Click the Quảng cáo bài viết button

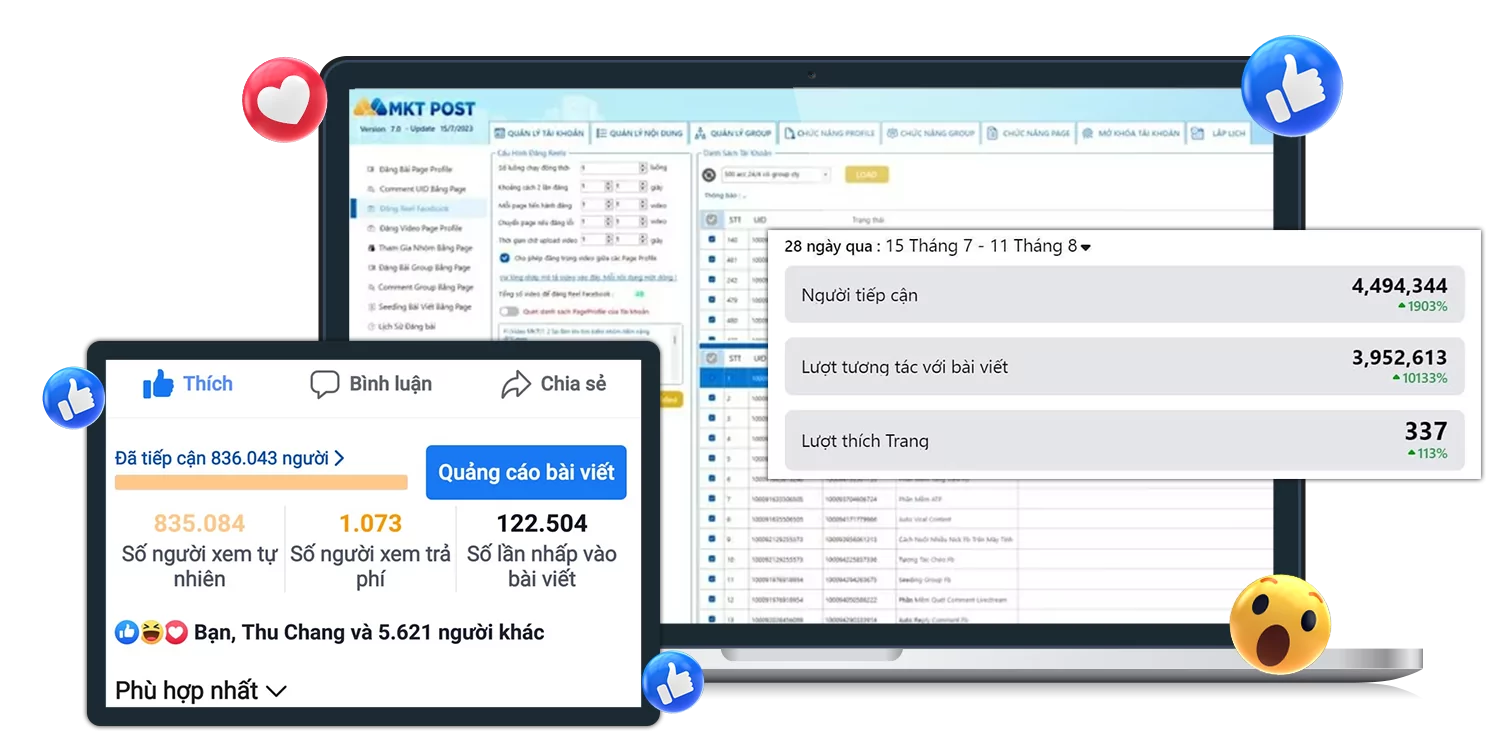526,472
